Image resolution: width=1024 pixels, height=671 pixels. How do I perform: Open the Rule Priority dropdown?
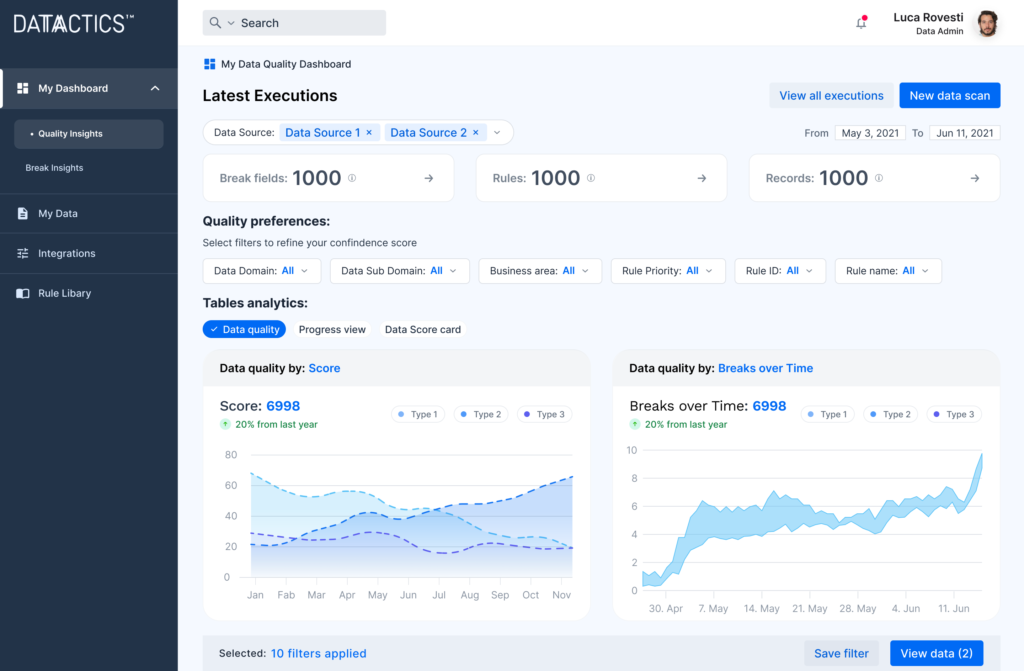(x=667, y=270)
